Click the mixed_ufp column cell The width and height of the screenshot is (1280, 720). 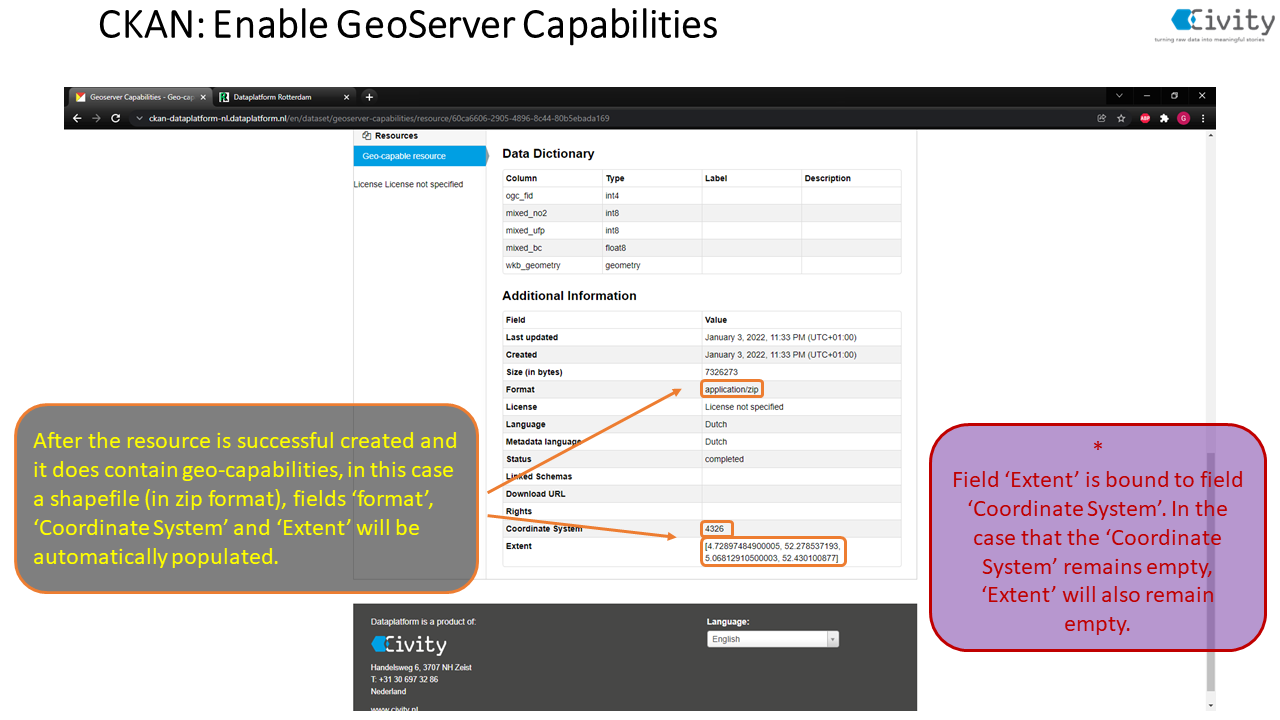pos(552,231)
